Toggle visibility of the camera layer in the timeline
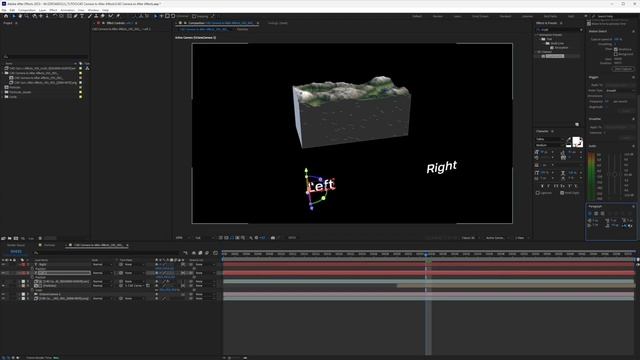This screenshot has width=640, height=360. (3, 294)
